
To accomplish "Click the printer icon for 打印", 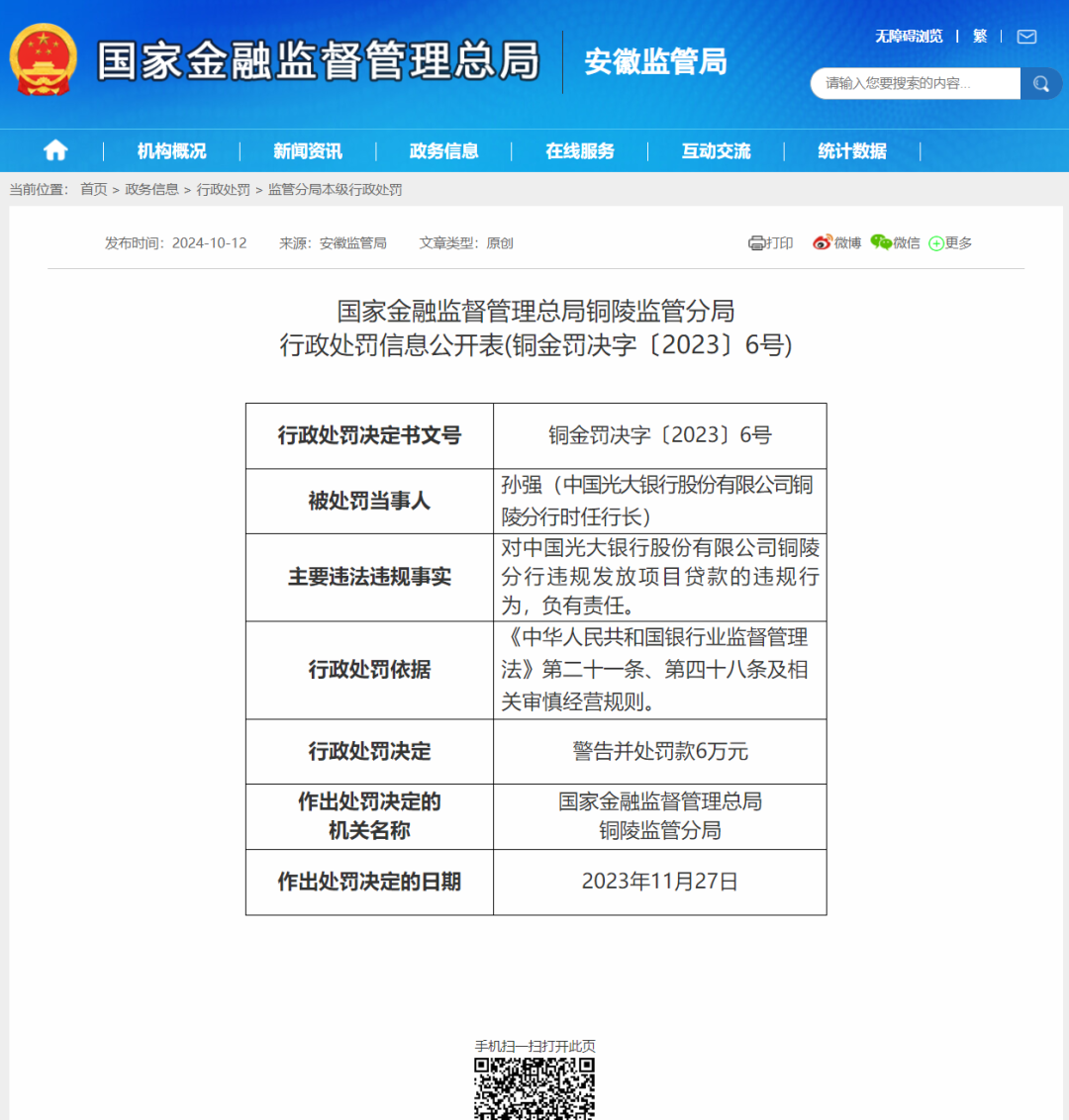I will [756, 242].
